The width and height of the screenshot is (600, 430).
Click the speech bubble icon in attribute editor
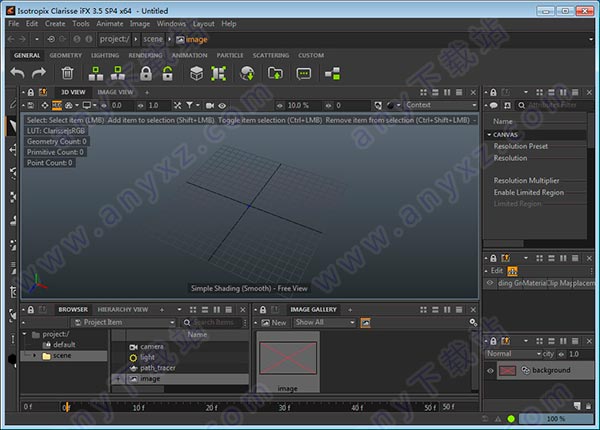[x=494, y=105]
